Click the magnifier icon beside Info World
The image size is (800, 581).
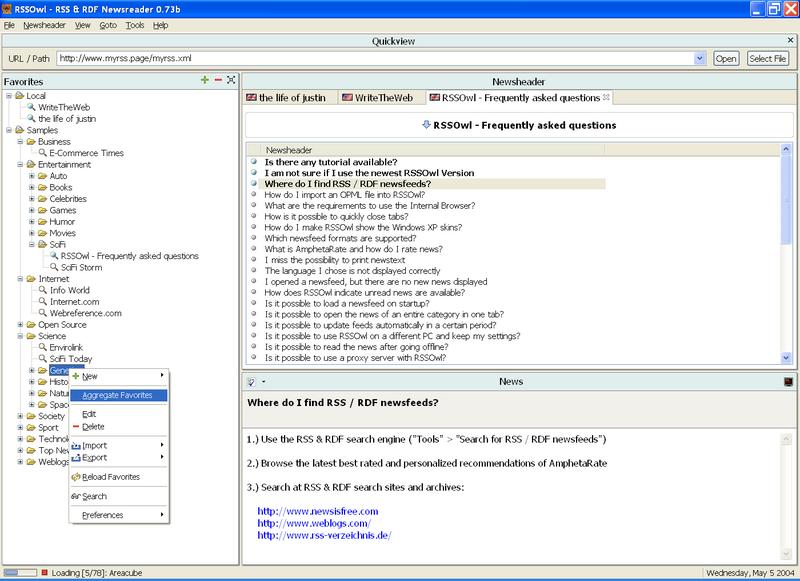pos(43,290)
